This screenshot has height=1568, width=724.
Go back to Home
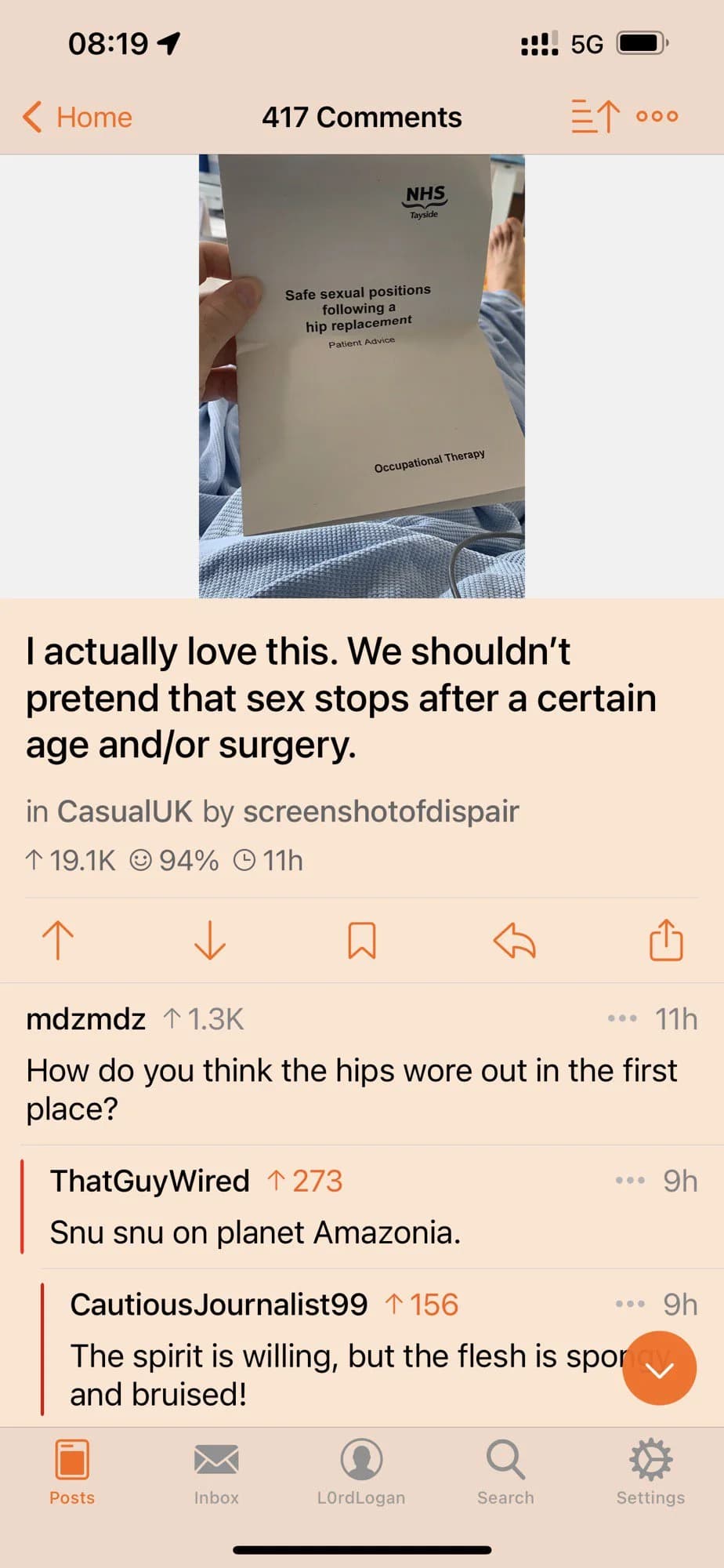click(77, 117)
